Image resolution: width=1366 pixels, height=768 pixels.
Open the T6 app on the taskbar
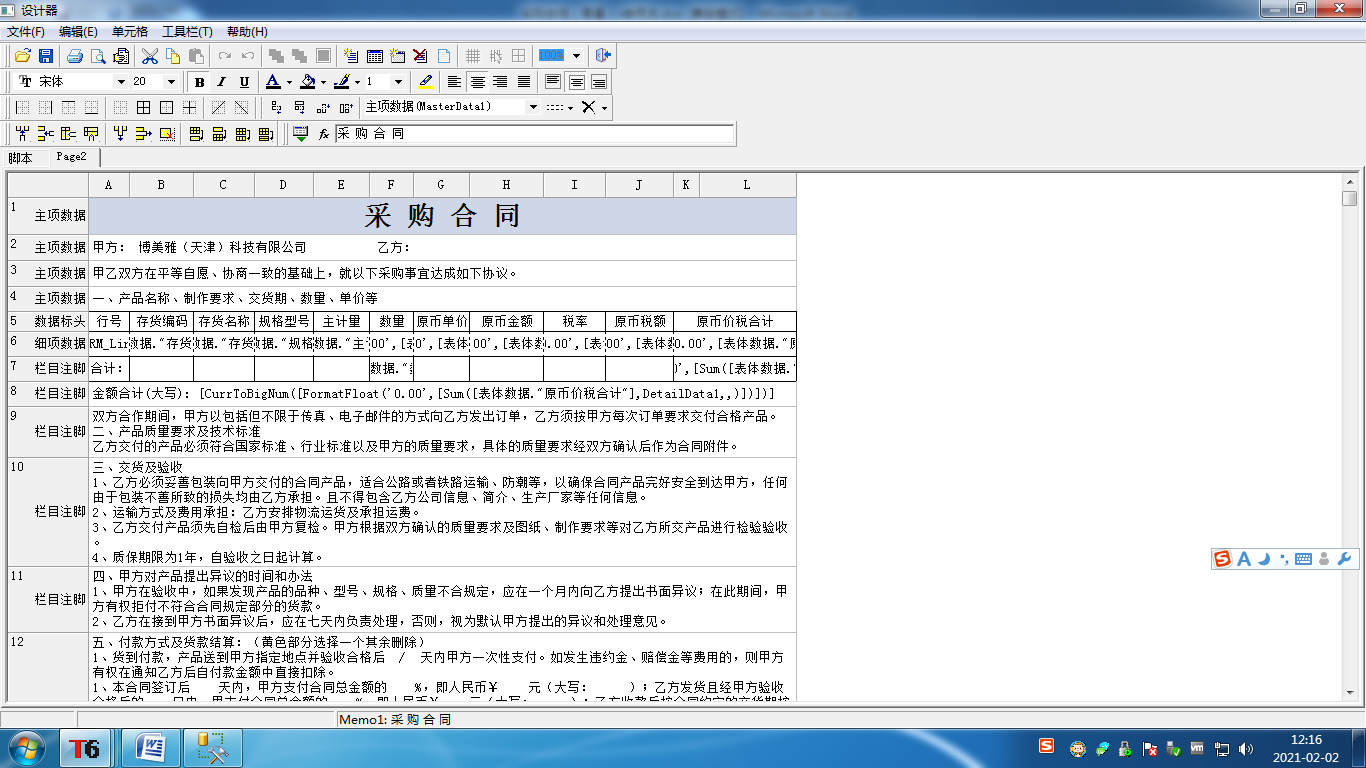tap(84, 747)
